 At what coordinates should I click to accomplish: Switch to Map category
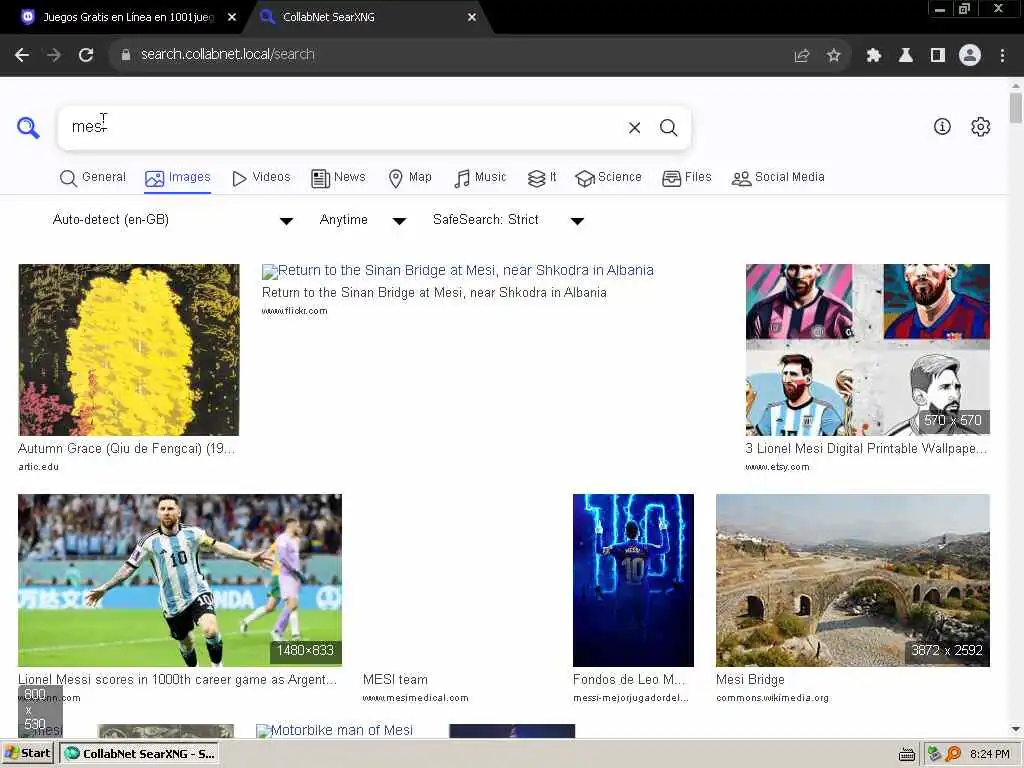coord(410,178)
